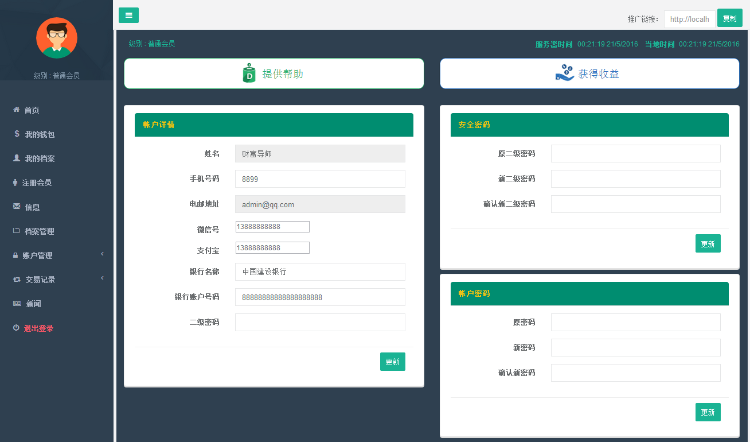Click the person icon beside 我的档案
Viewport: 750px width, 442px height.
[16, 158]
